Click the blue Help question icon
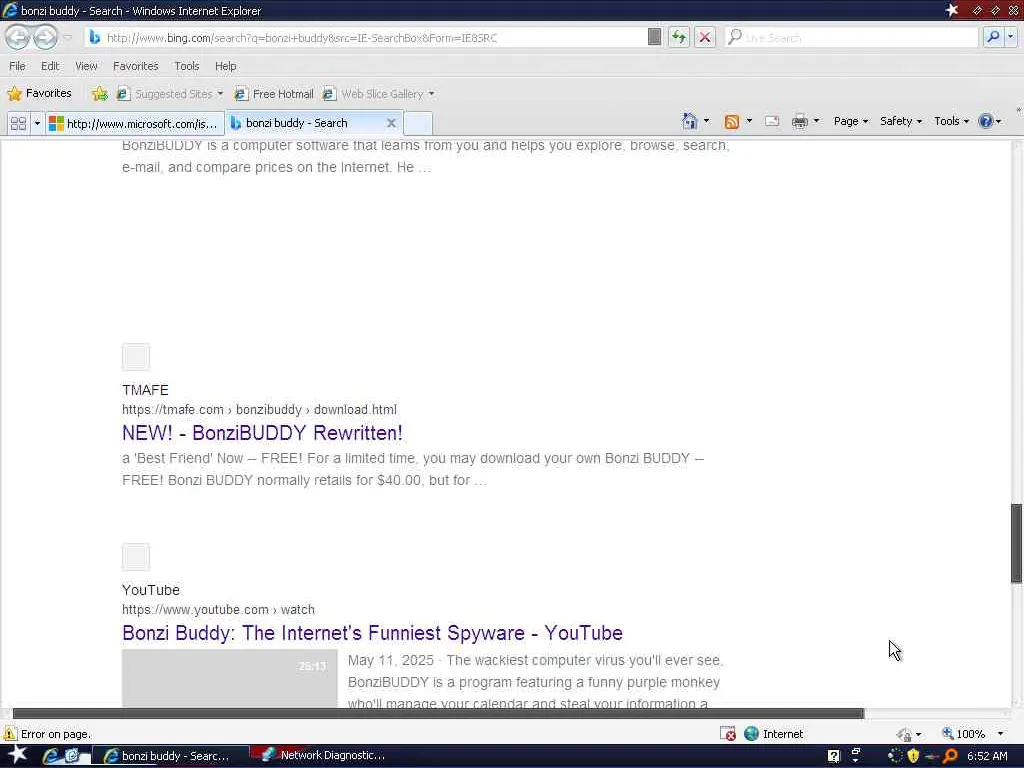The image size is (1024, 768). tap(985, 121)
